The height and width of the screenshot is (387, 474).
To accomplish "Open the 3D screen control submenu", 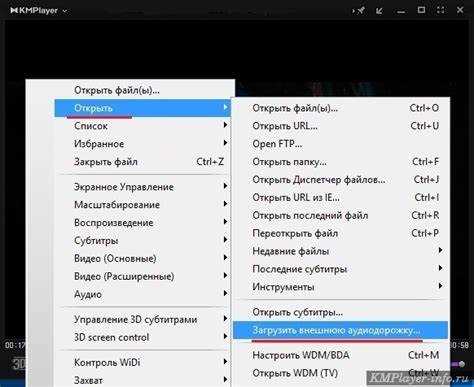I will click(143, 337).
